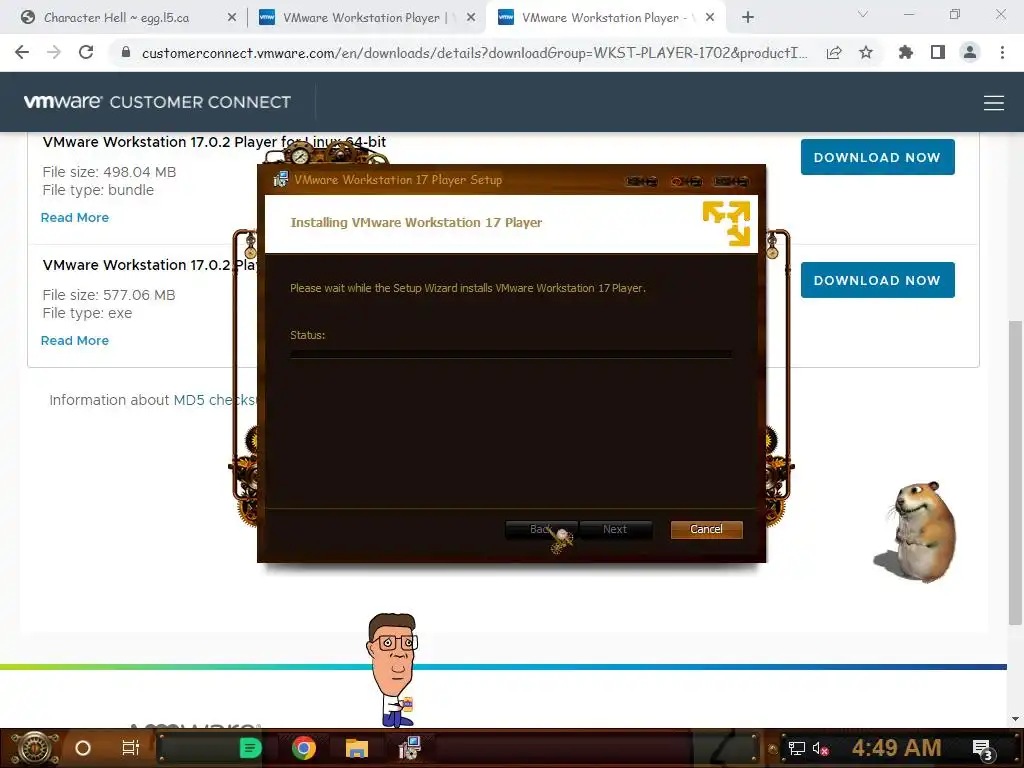This screenshot has width=1024, height=768.
Task: Reload the VMware download page
Action: (86, 52)
